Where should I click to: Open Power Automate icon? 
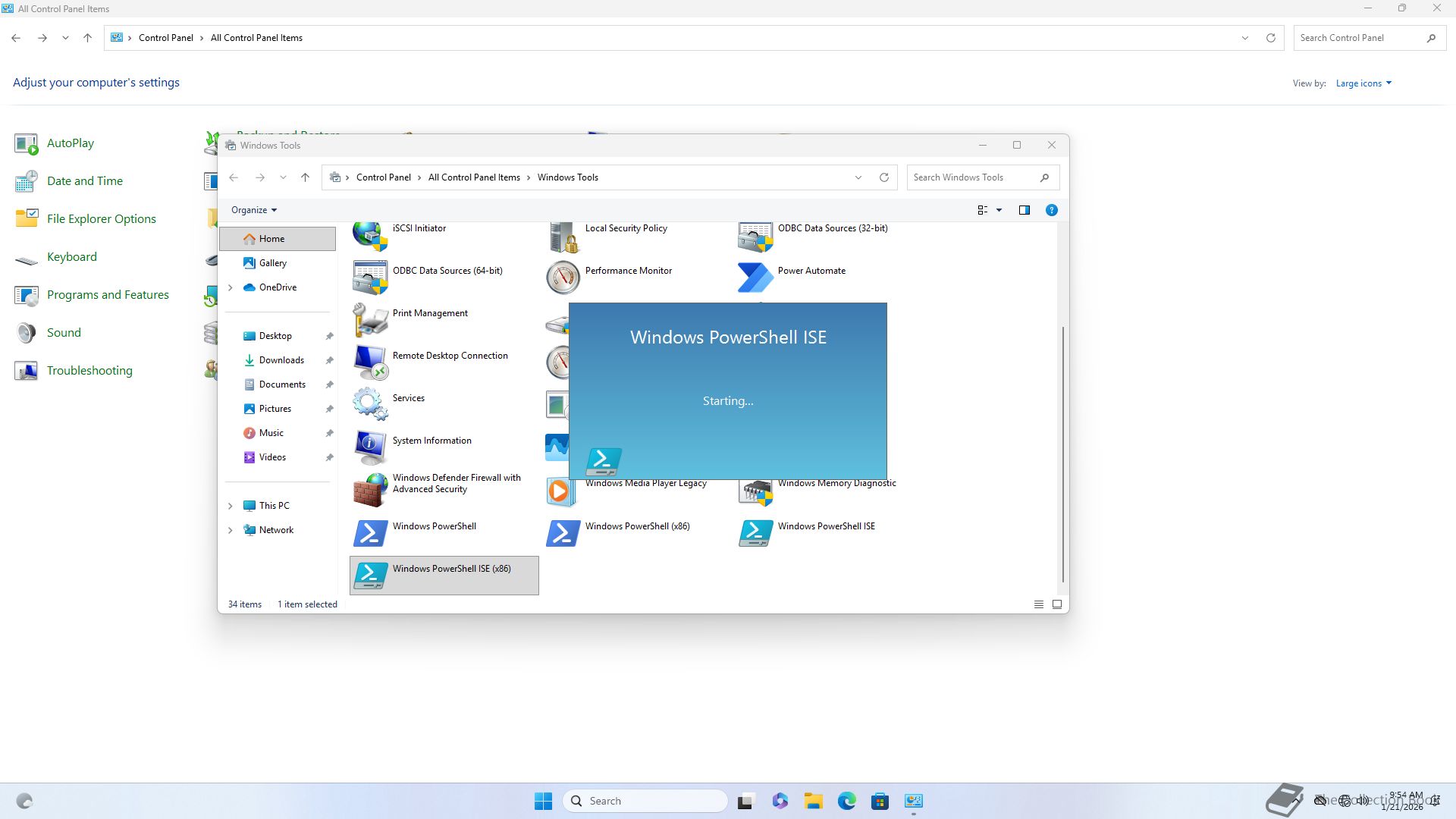755,277
